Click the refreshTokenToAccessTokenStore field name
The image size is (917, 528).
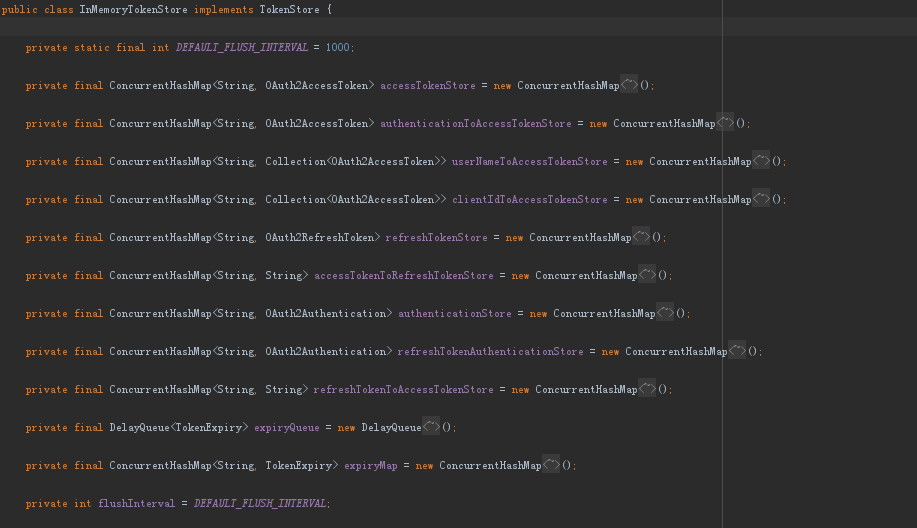pyautogui.click(x=404, y=389)
